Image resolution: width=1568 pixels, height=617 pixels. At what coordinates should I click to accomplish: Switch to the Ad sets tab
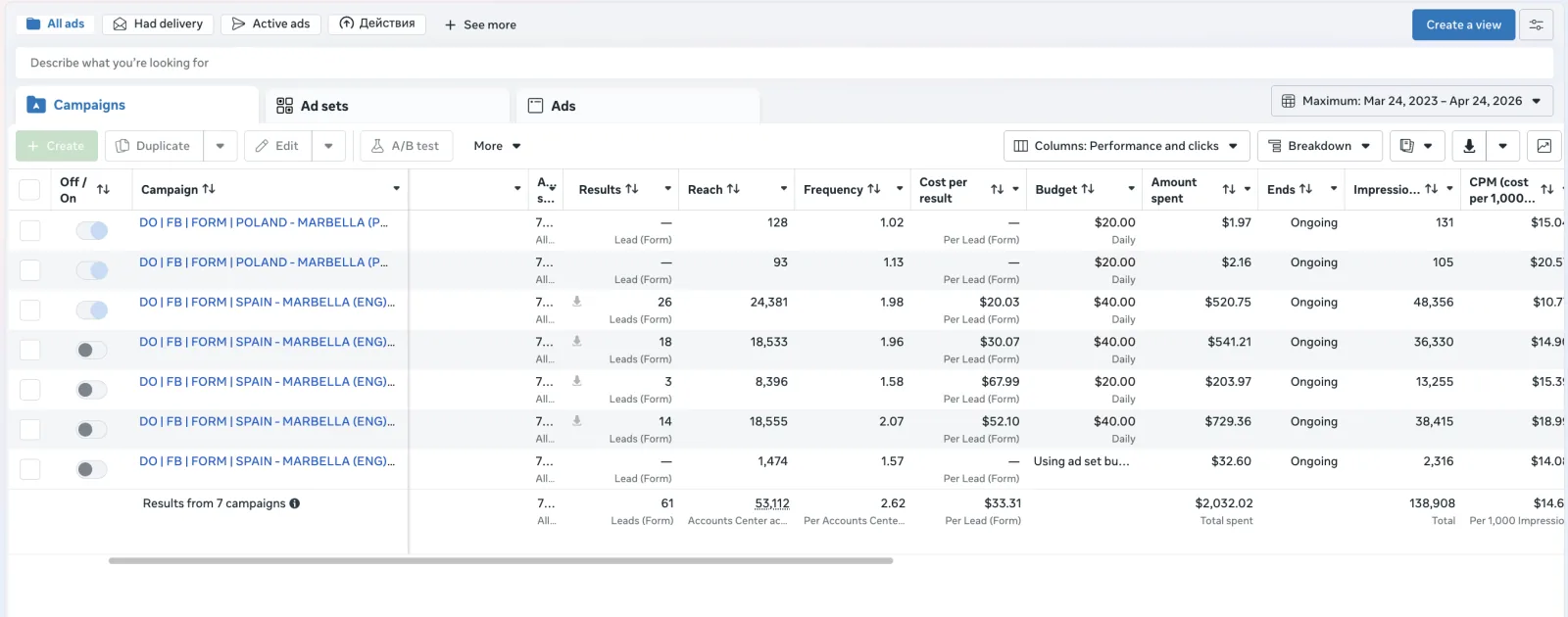coord(388,106)
